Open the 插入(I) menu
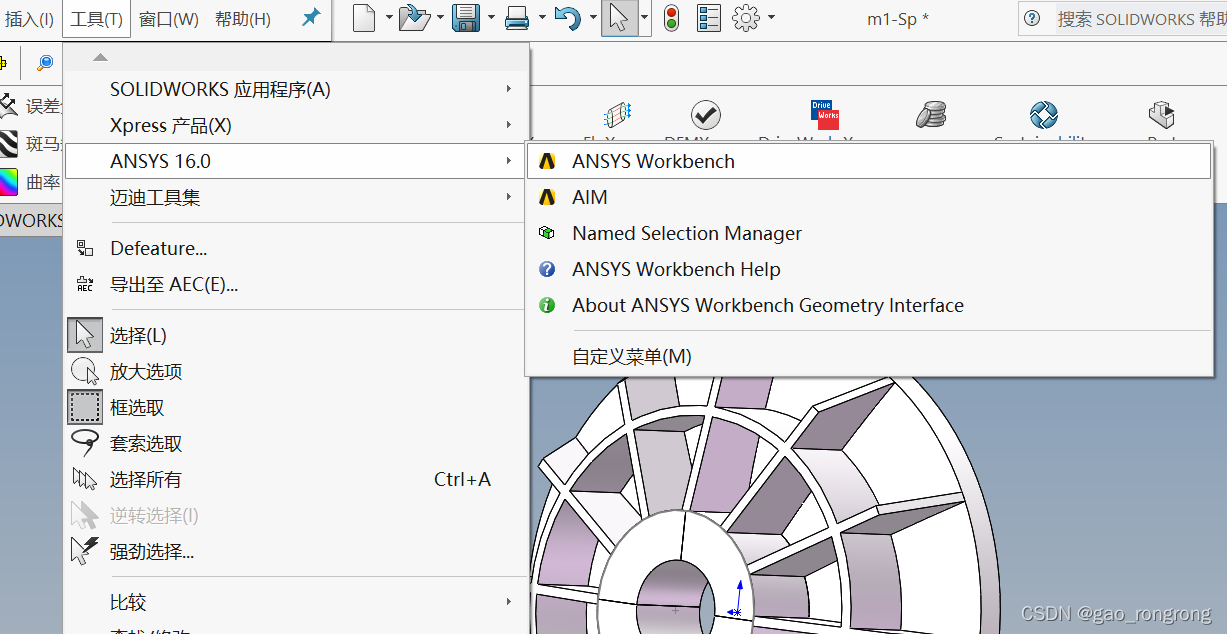This screenshot has width=1227, height=634. click(x=30, y=19)
